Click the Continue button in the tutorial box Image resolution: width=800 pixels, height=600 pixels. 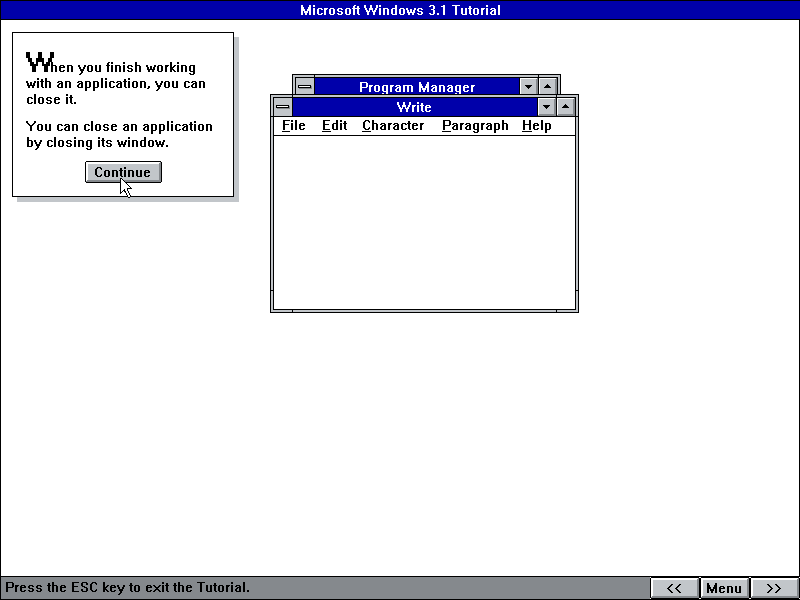pos(123,172)
